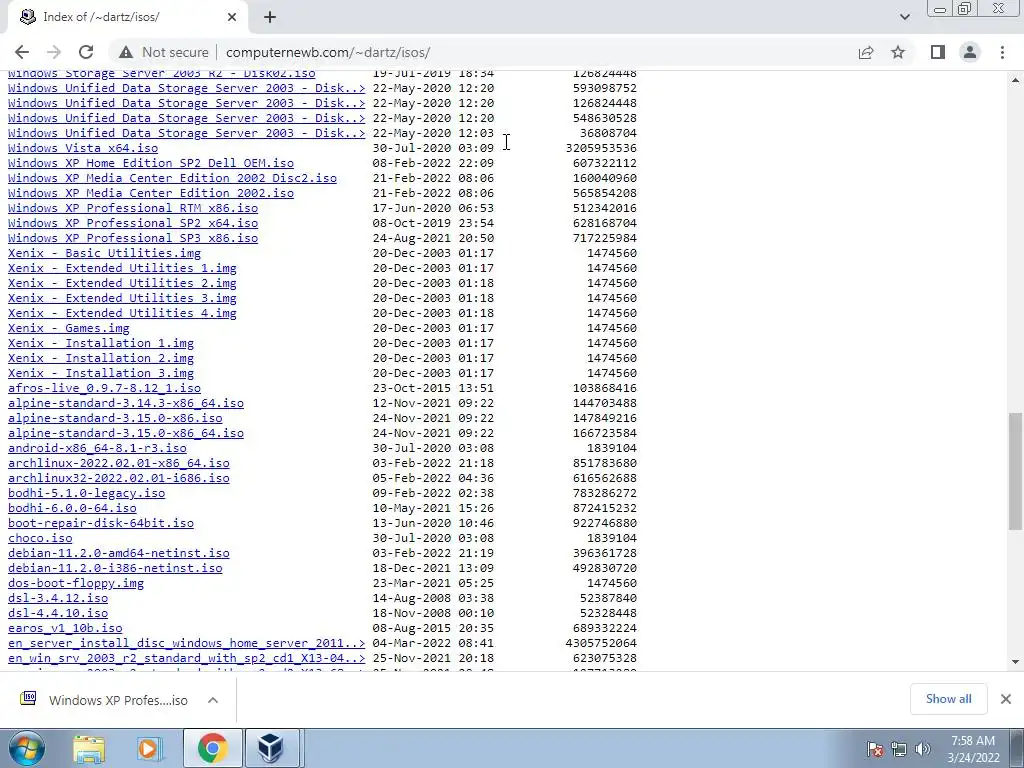Click the volume speaker tray icon
This screenshot has width=1024, height=768.
tap(923, 749)
